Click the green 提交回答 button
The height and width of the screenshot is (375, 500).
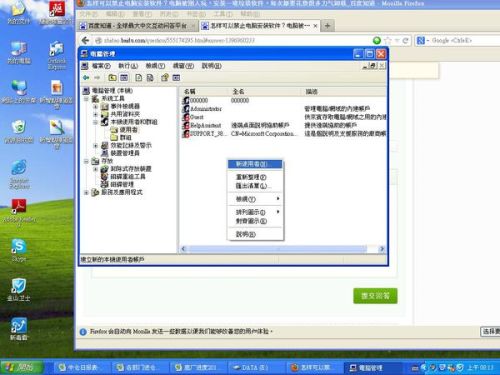pos(375,296)
